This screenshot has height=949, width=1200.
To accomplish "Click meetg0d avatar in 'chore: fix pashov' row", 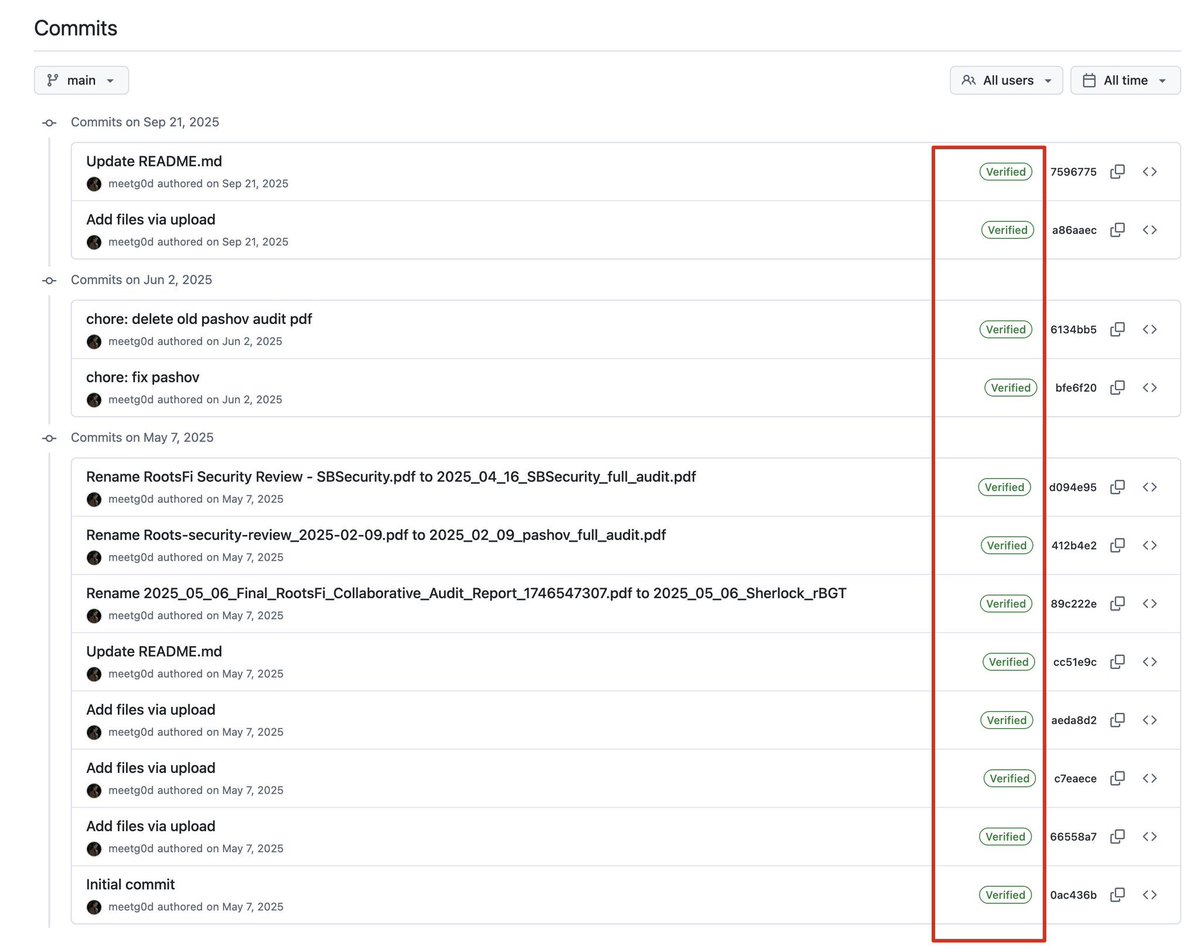I will tap(94, 400).
